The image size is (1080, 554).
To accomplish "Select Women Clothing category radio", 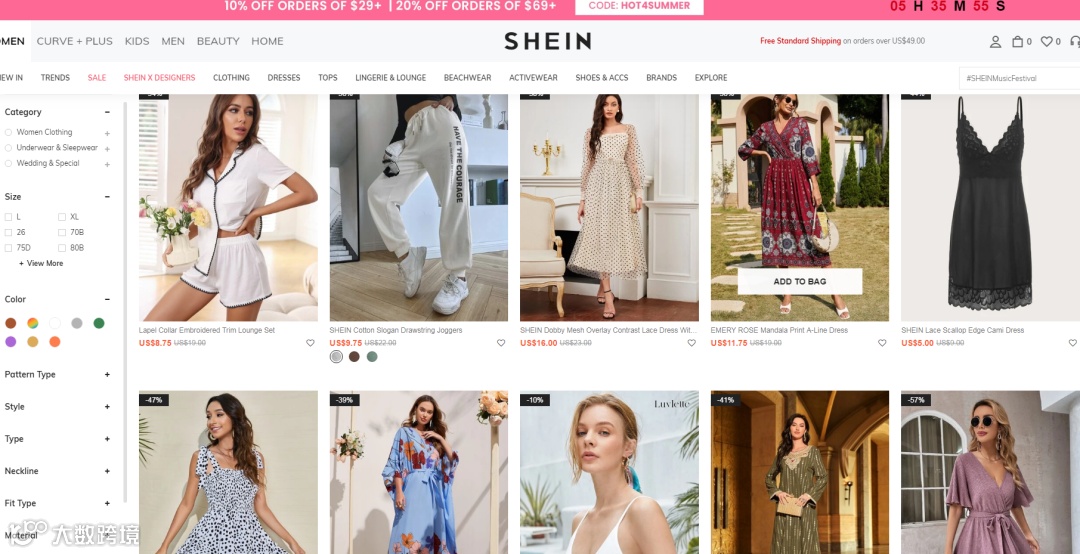I will tap(8, 132).
